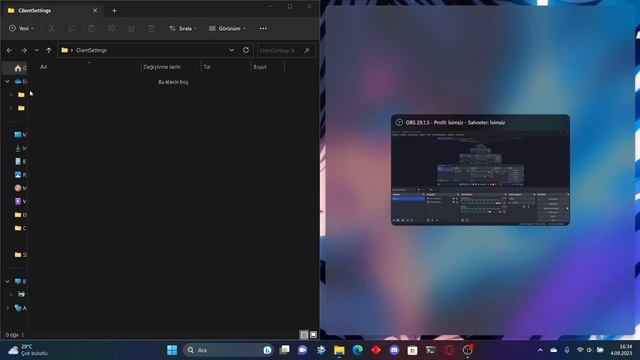
Task: Show hidden system tray icons
Action: tap(540, 350)
